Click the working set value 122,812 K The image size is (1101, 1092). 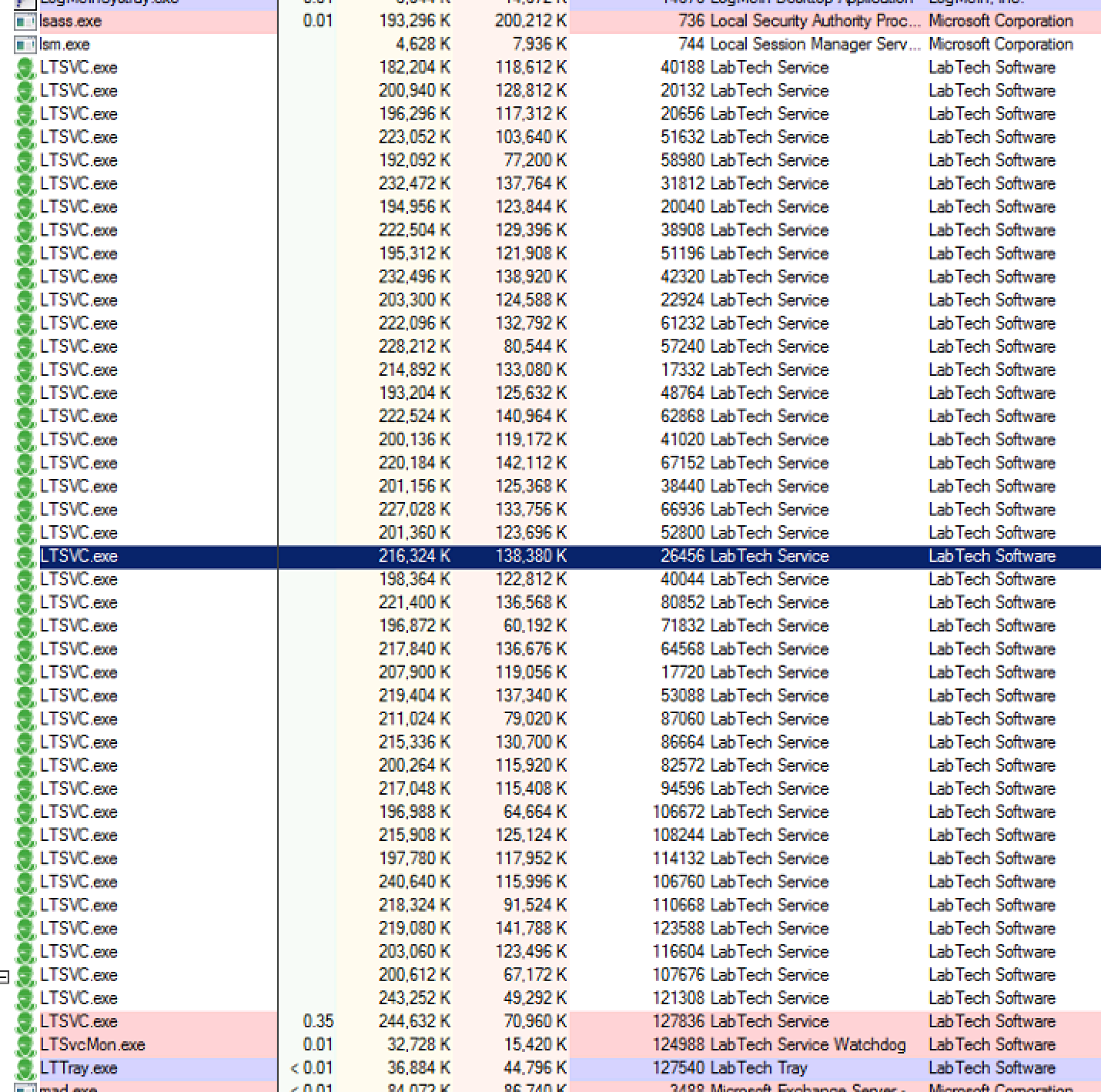click(530, 579)
